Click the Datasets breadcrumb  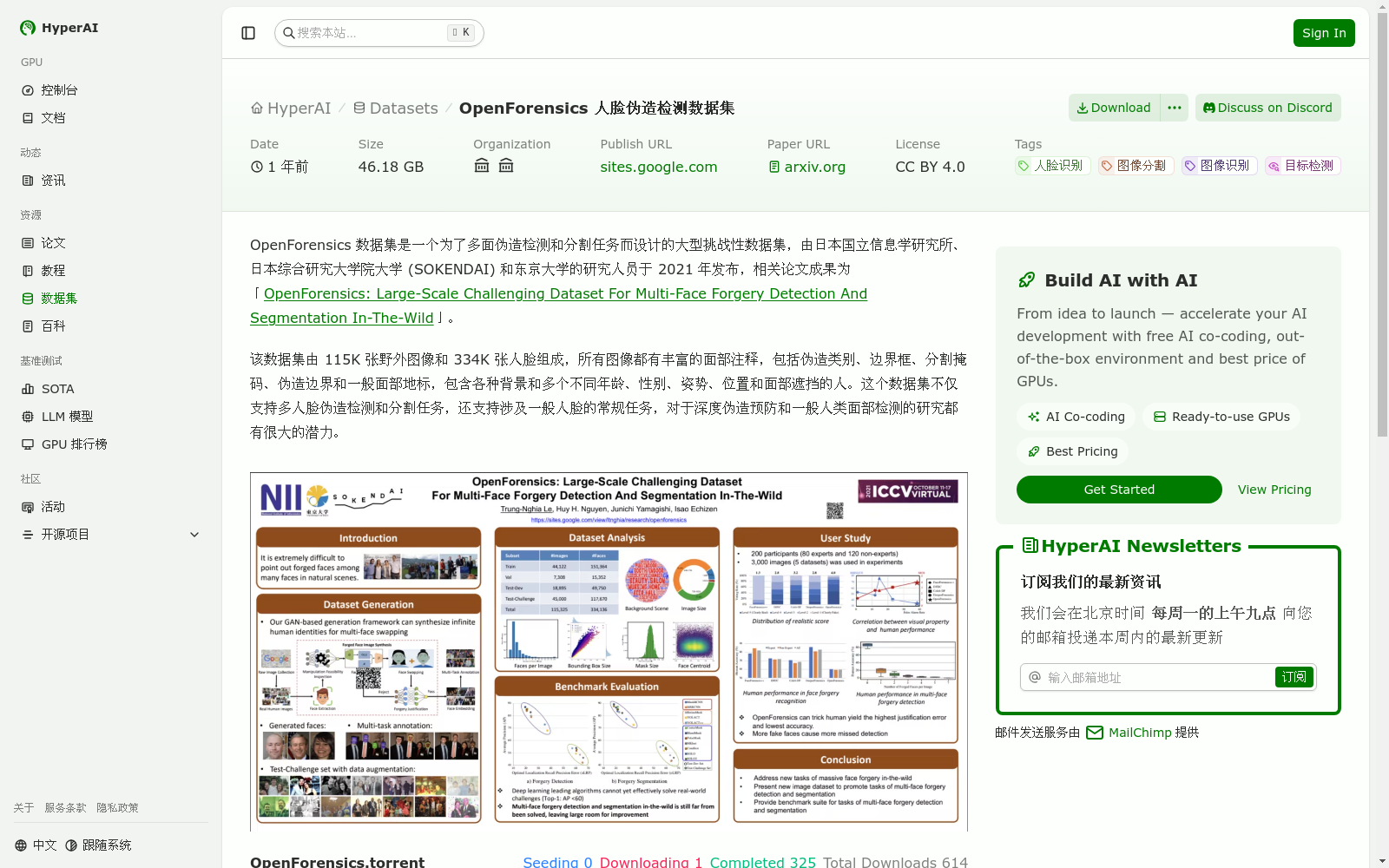point(395,108)
